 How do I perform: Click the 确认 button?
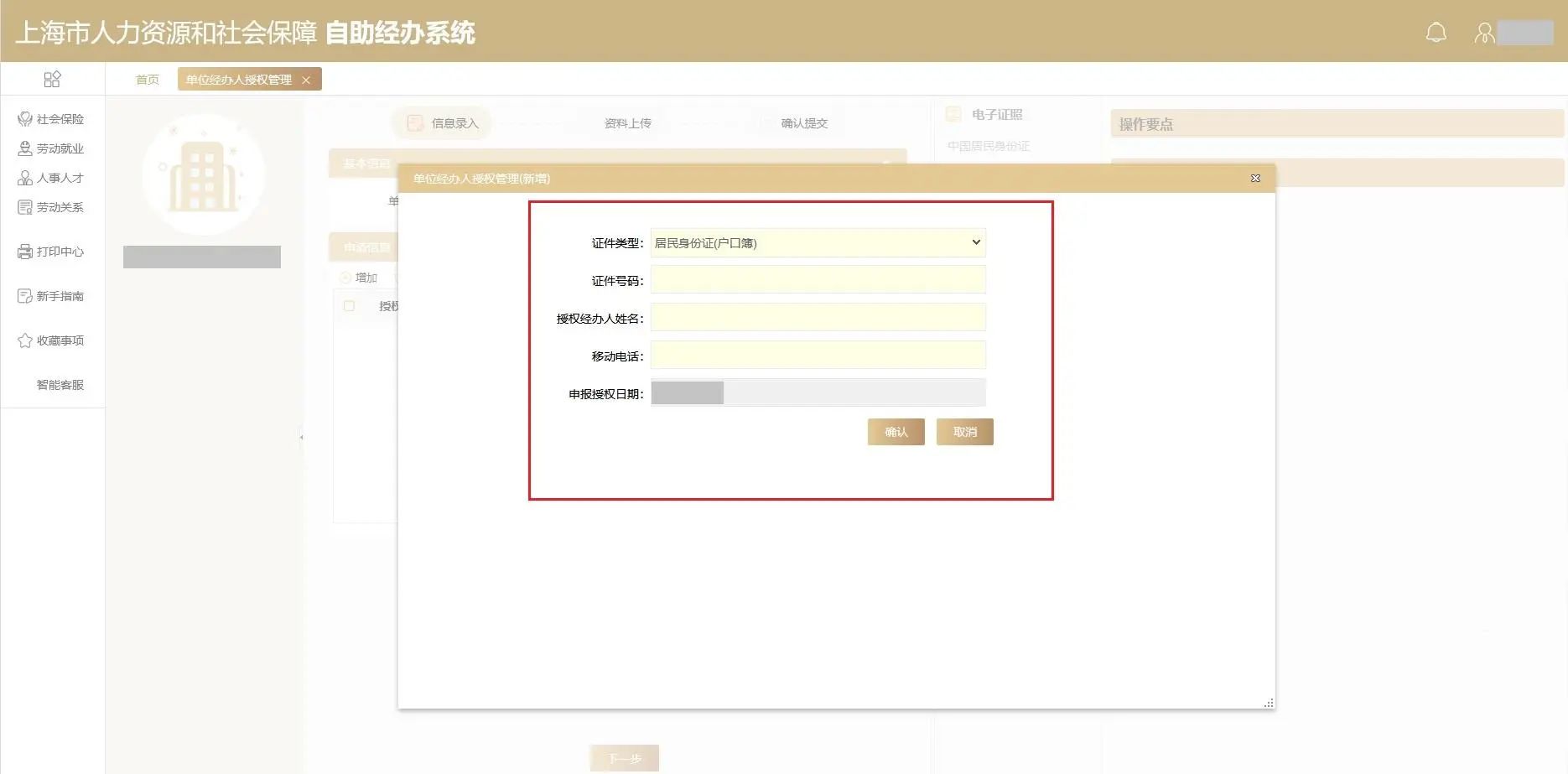pyautogui.click(x=896, y=432)
